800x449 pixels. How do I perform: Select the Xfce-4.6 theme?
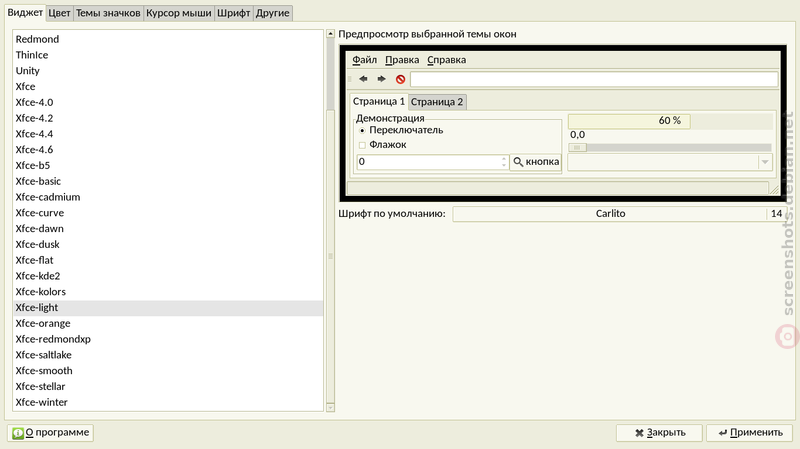(168, 150)
